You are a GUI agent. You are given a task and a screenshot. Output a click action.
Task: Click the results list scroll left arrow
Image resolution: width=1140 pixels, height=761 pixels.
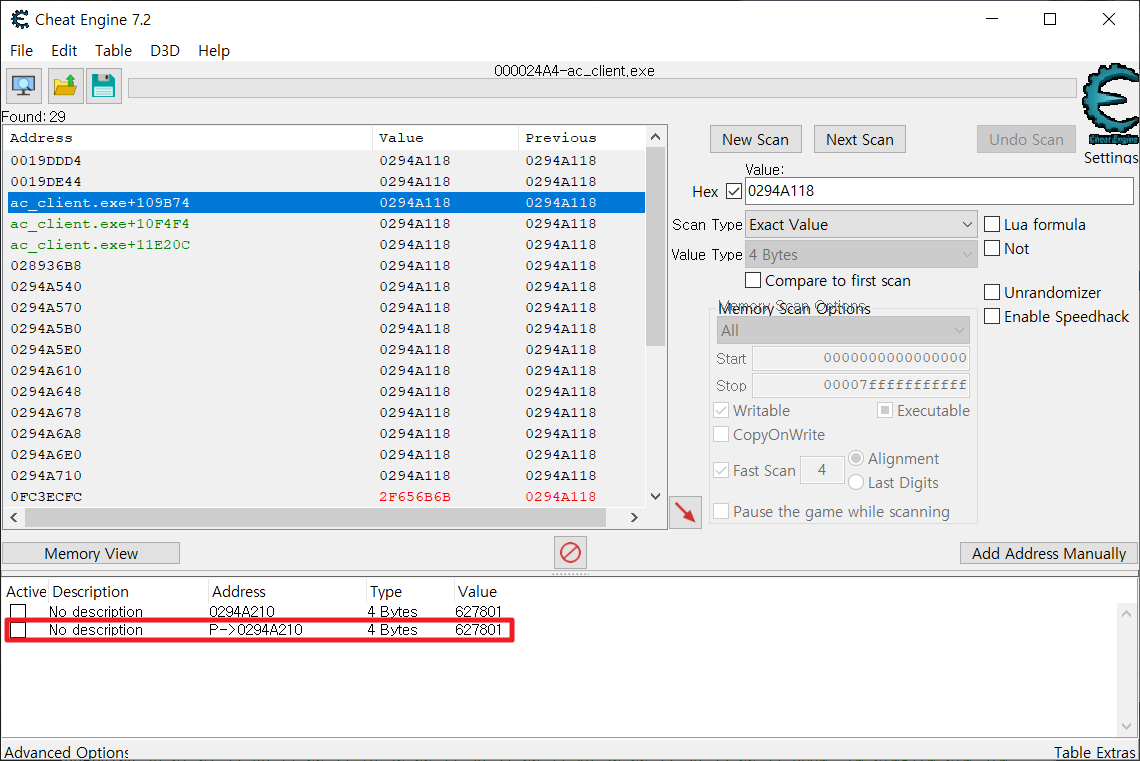tap(14, 518)
